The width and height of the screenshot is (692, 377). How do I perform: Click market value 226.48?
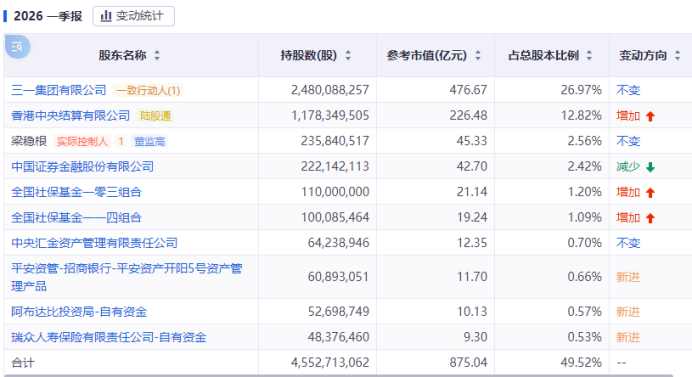coord(468,116)
